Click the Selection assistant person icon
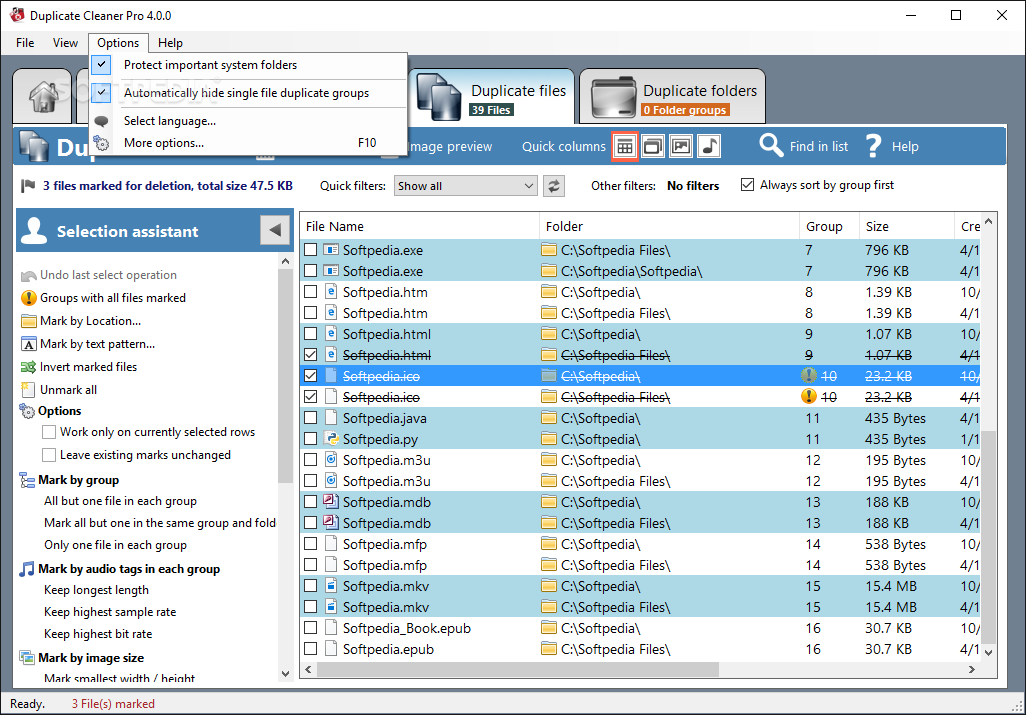This screenshot has height=715, width=1026. [x=34, y=231]
